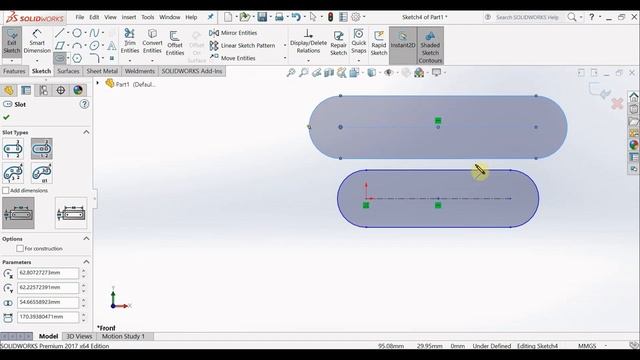This screenshot has height=360, width=640.
Task: Select the Sketch Text tool
Action: click(x=111, y=45)
